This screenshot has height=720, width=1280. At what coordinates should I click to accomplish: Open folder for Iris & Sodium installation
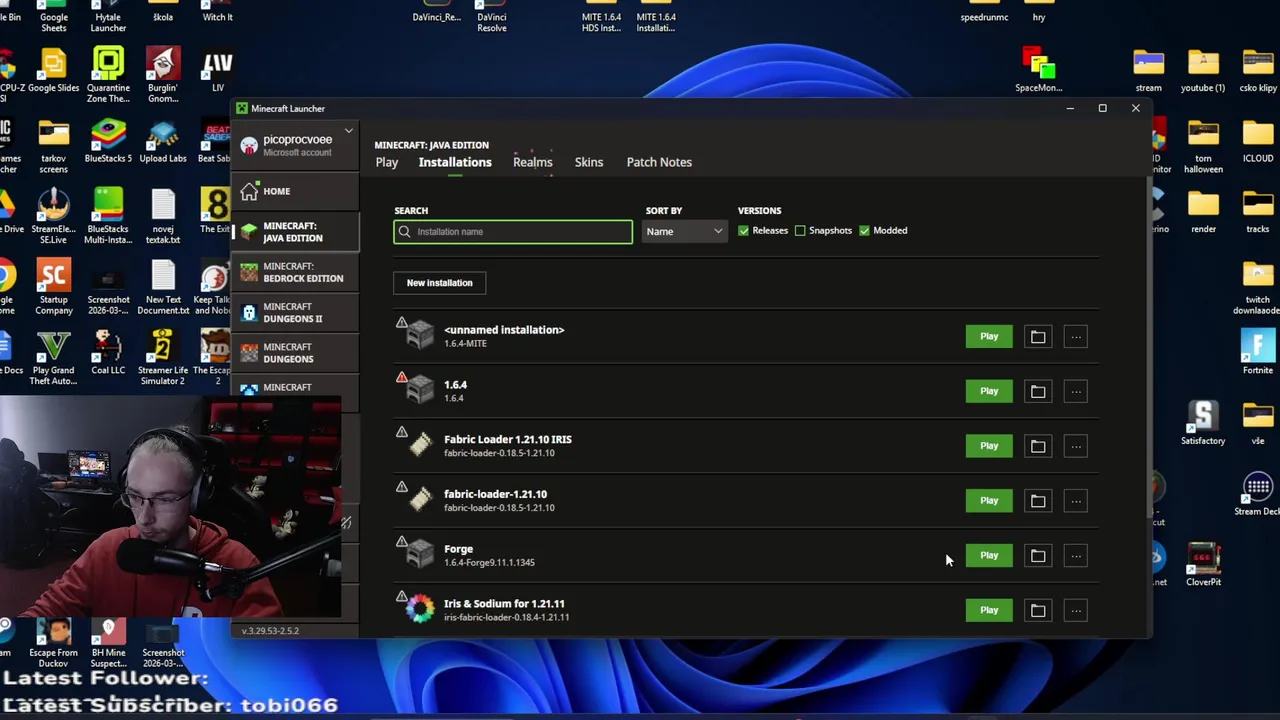1038,610
